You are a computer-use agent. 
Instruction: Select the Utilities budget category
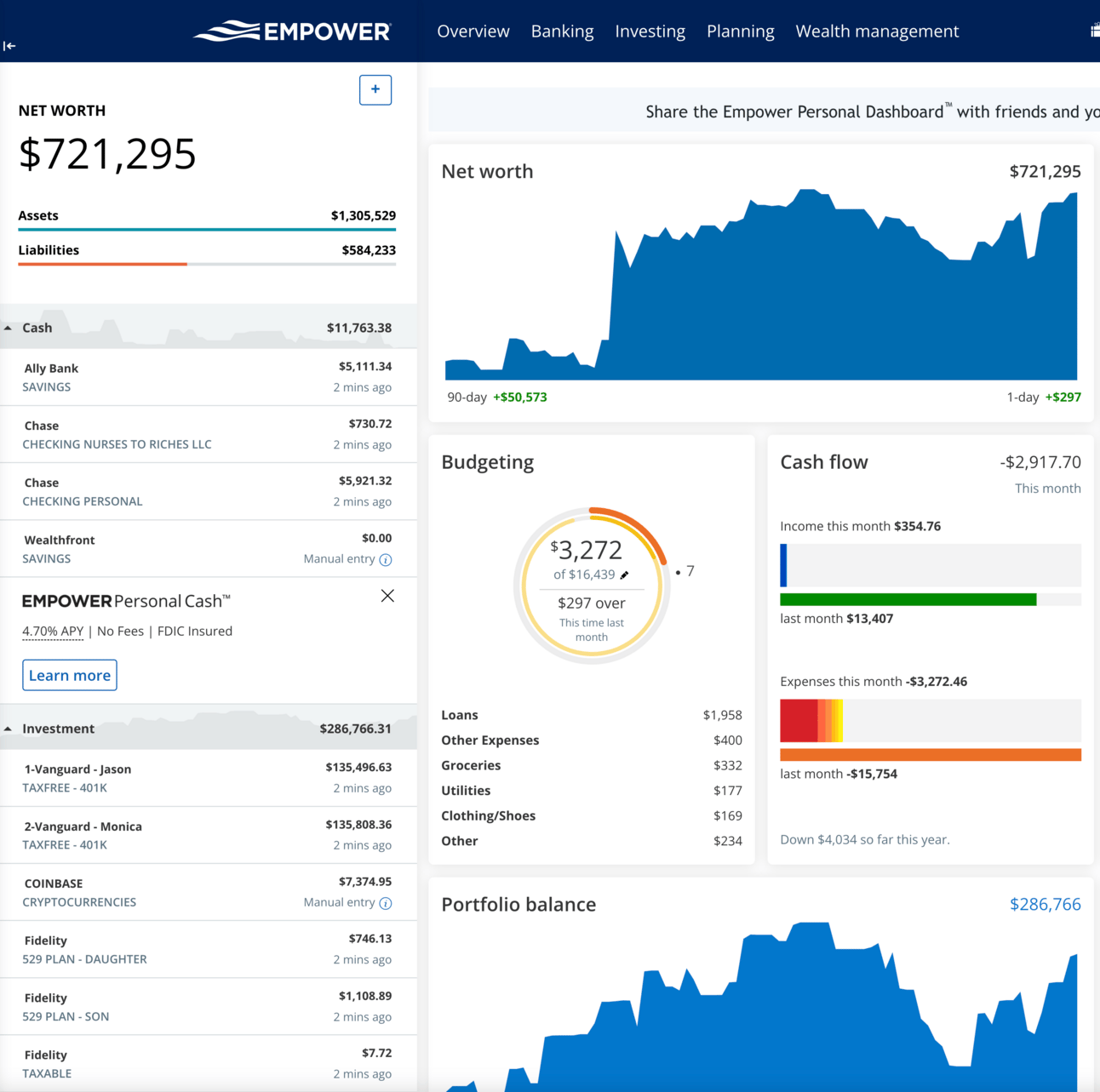(x=592, y=791)
